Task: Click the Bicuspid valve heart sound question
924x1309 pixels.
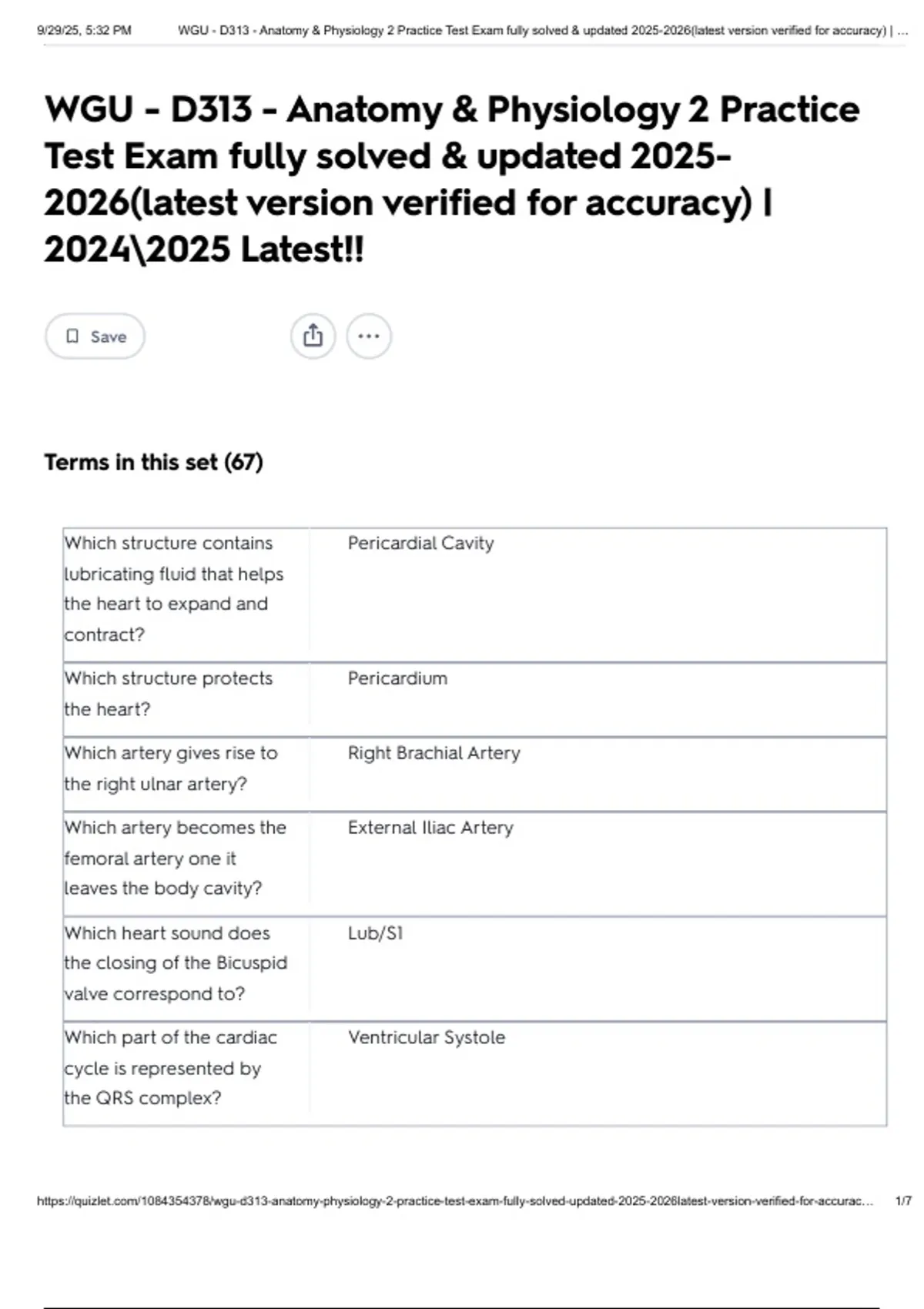Action: coord(176,963)
